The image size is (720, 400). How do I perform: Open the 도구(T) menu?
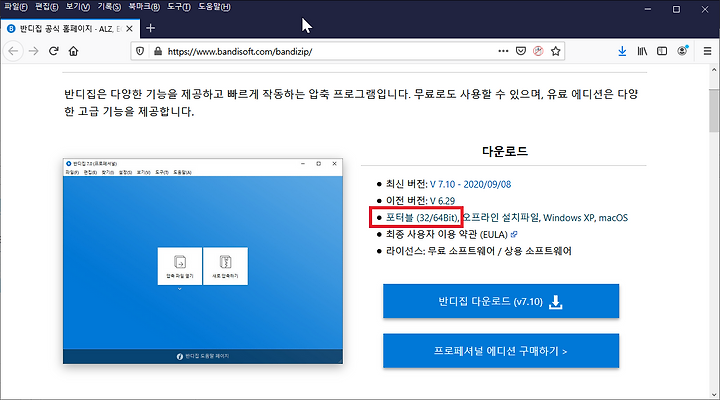coord(179,7)
